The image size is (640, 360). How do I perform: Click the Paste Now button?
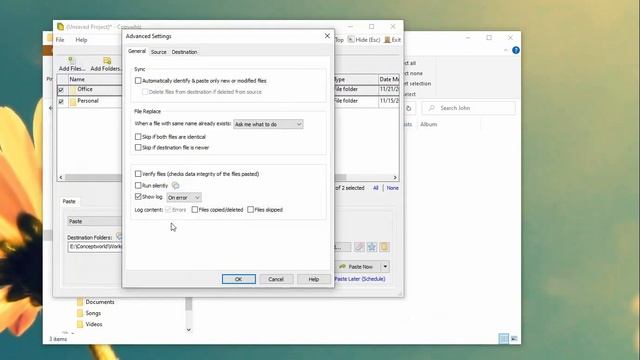(x=358, y=267)
